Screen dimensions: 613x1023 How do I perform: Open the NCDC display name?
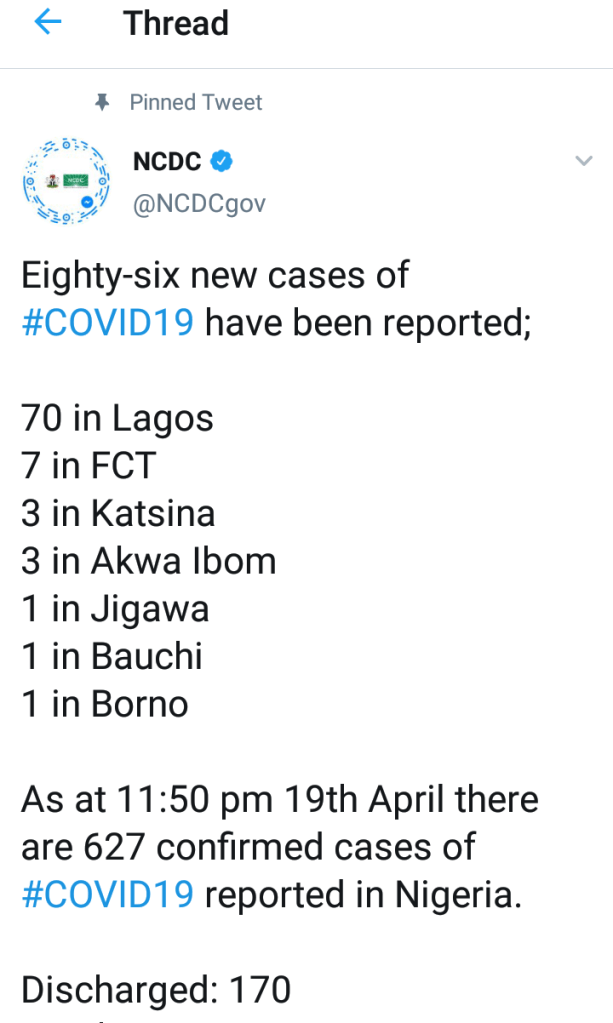point(167,160)
